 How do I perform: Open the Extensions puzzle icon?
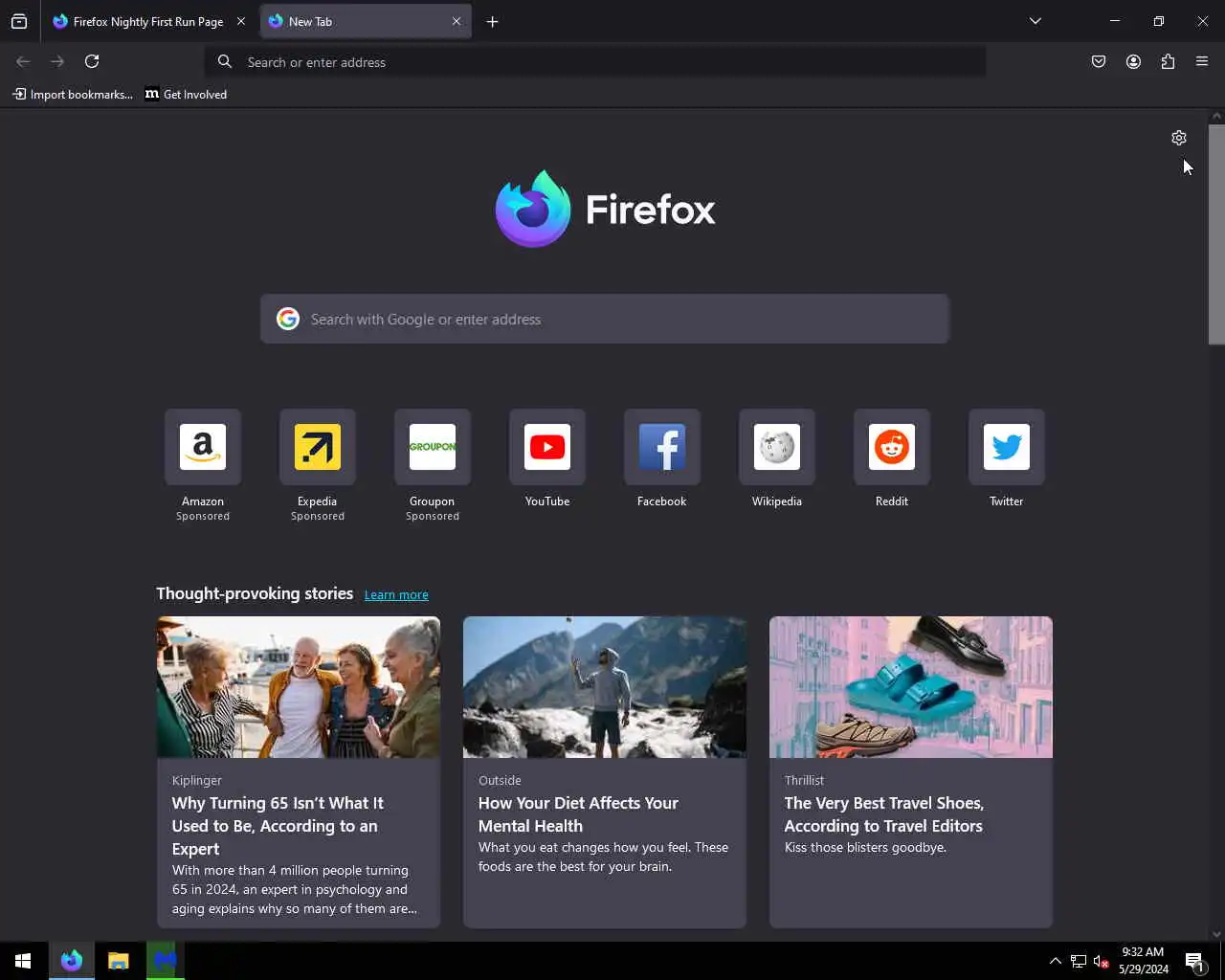click(x=1168, y=61)
